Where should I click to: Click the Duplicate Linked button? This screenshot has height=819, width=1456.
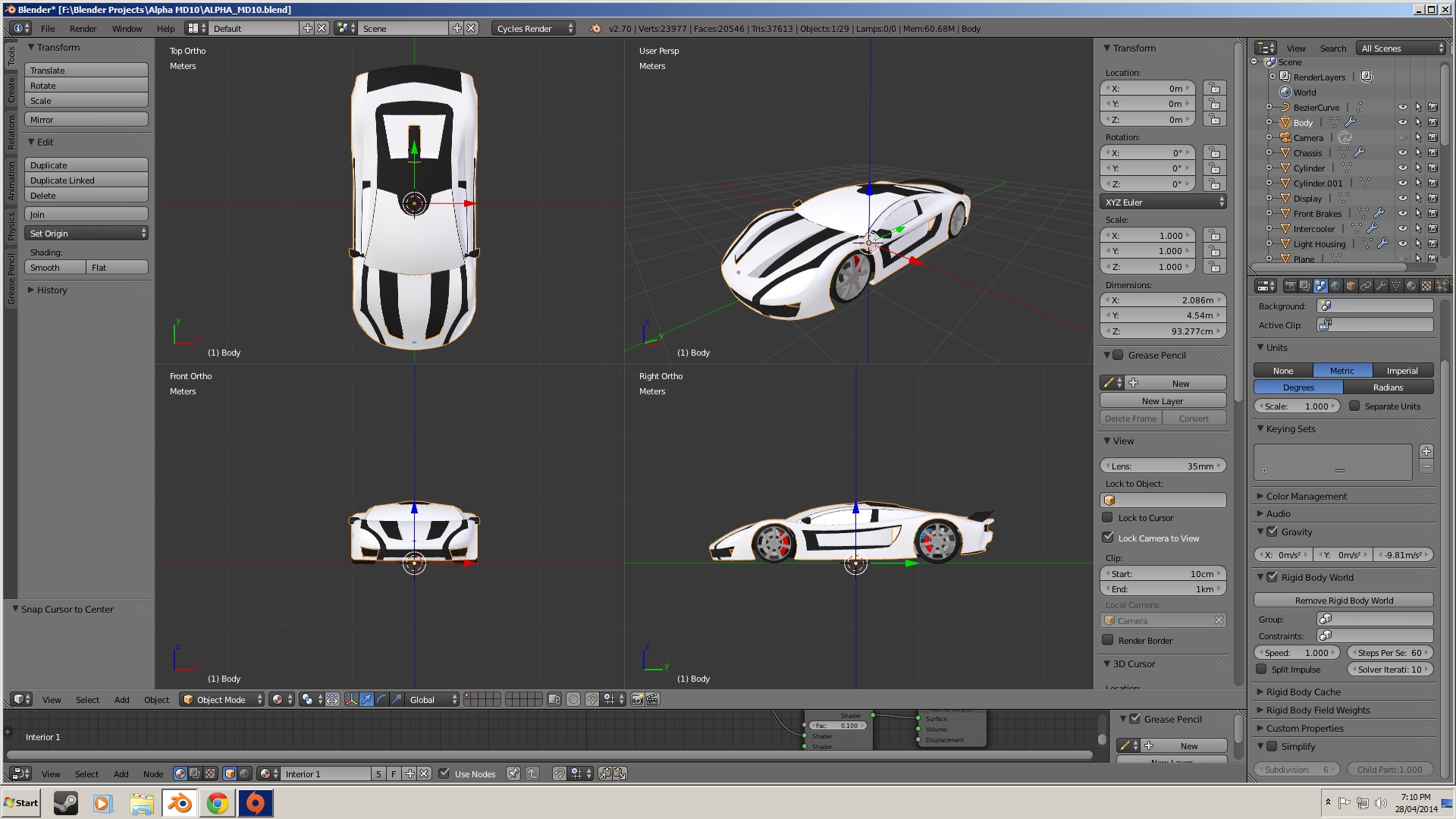click(x=86, y=180)
